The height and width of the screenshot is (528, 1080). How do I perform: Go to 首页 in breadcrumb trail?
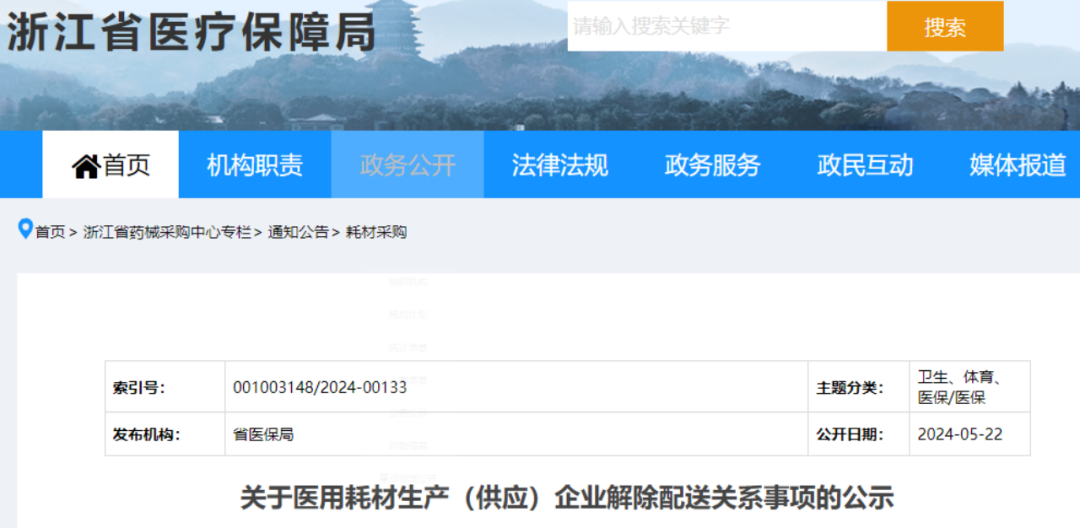(50, 233)
